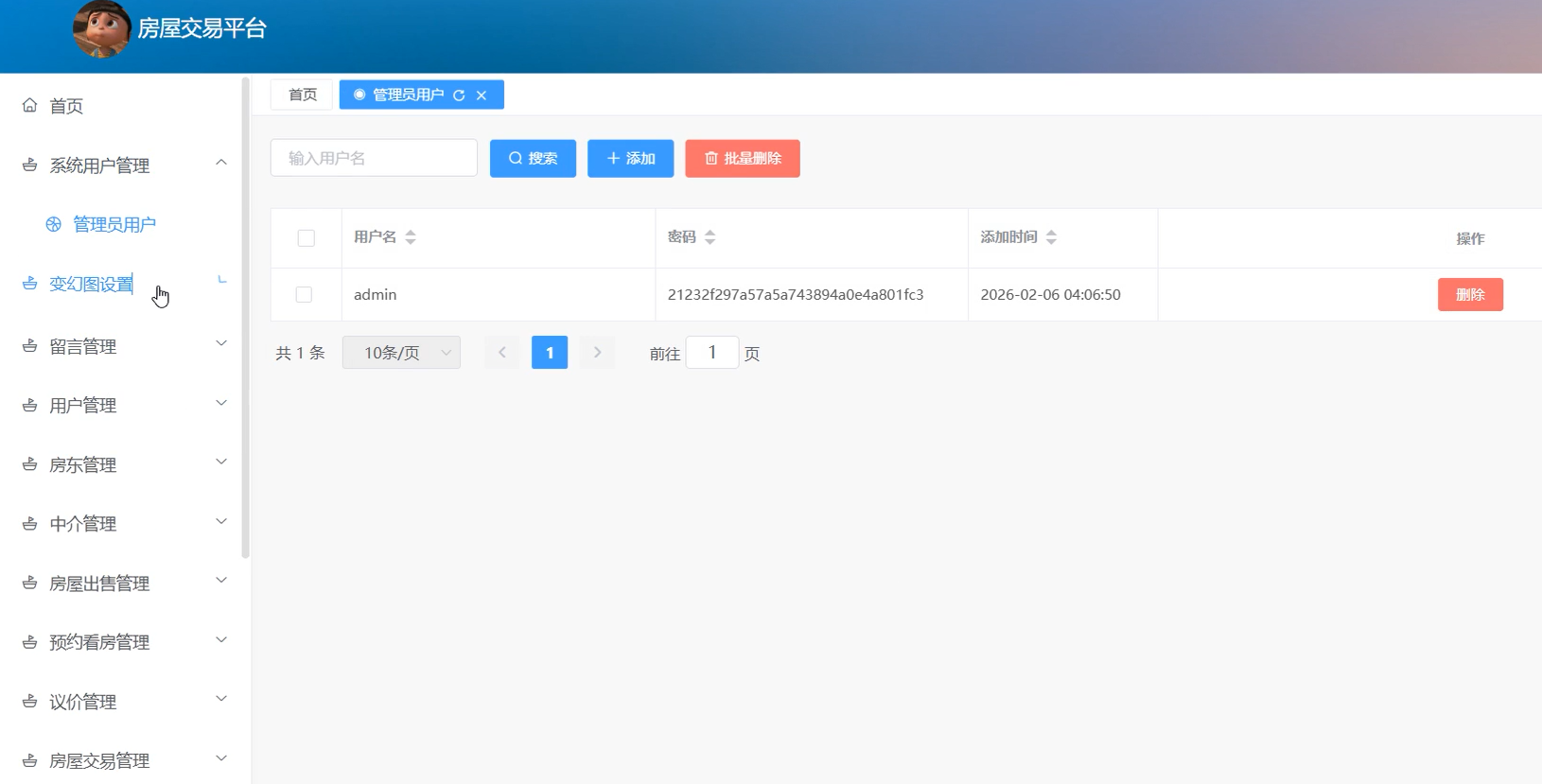This screenshot has height=784, width=1542.
Task: Expand the 房屋出售管理 menu
Action: [221, 581]
